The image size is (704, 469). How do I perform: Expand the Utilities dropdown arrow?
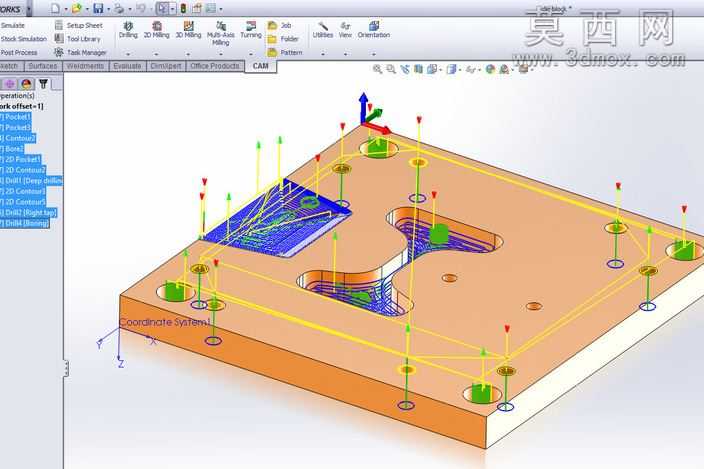(x=323, y=54)
